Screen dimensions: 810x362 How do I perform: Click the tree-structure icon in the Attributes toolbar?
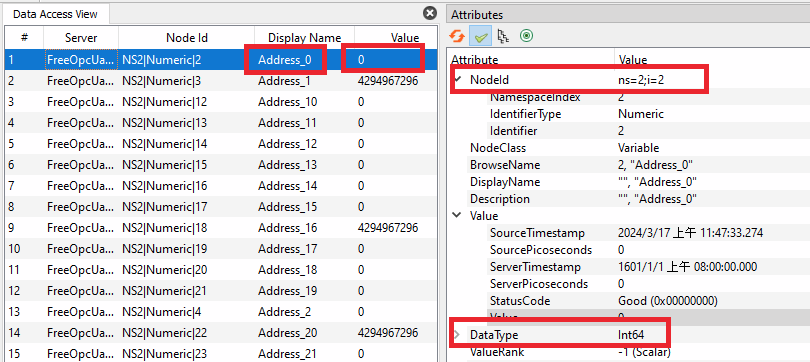tap(503, 36)
